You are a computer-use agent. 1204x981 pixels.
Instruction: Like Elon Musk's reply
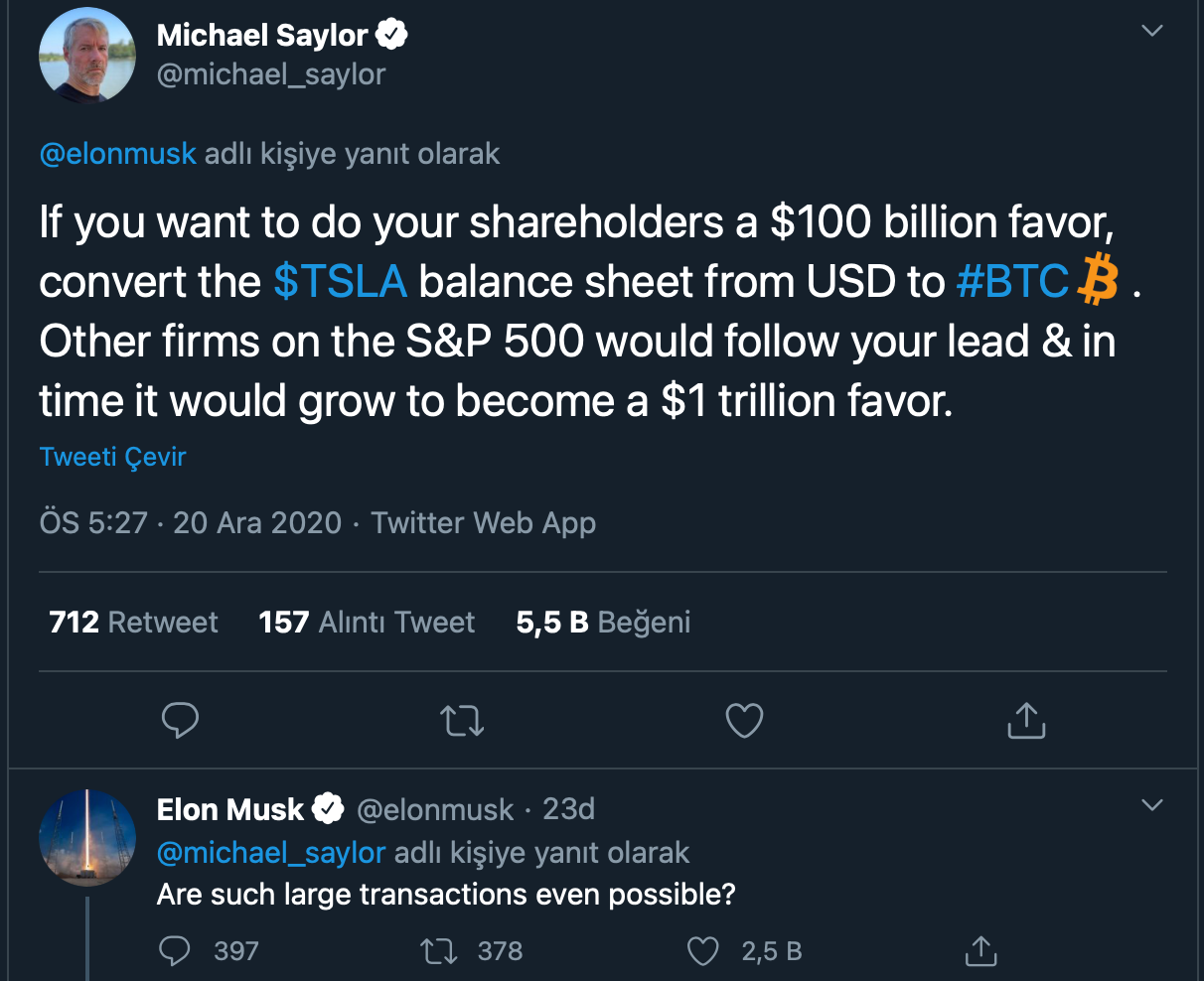(703, 951)
